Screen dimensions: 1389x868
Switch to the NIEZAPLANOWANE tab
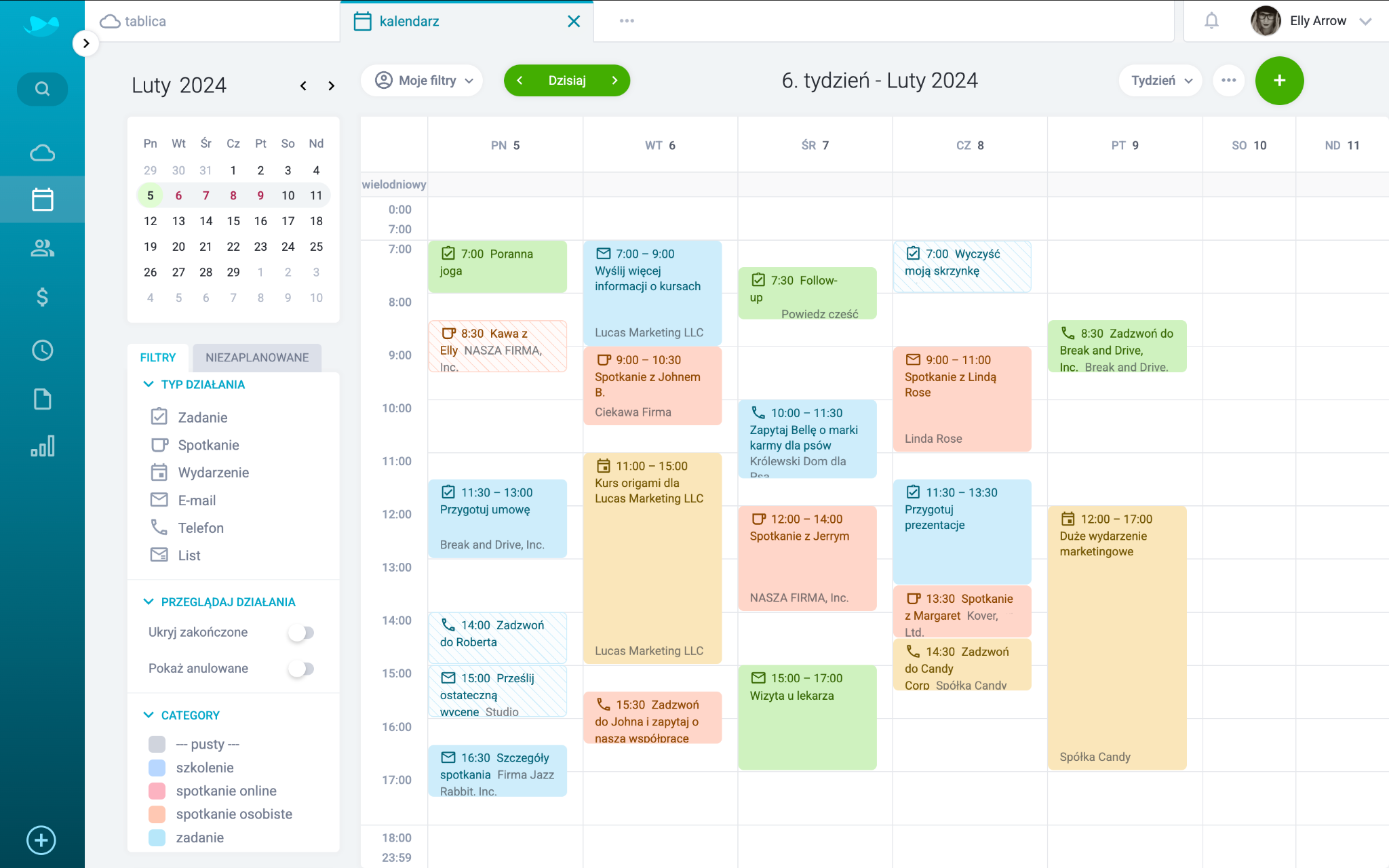[257, 357]
